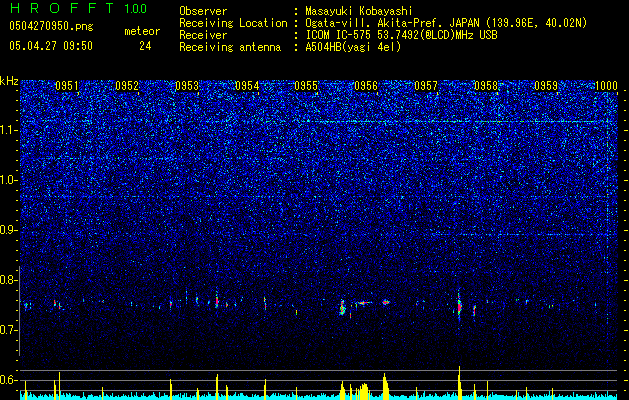
Task: Click the 0951 time marker
Action: click(67, 86)
